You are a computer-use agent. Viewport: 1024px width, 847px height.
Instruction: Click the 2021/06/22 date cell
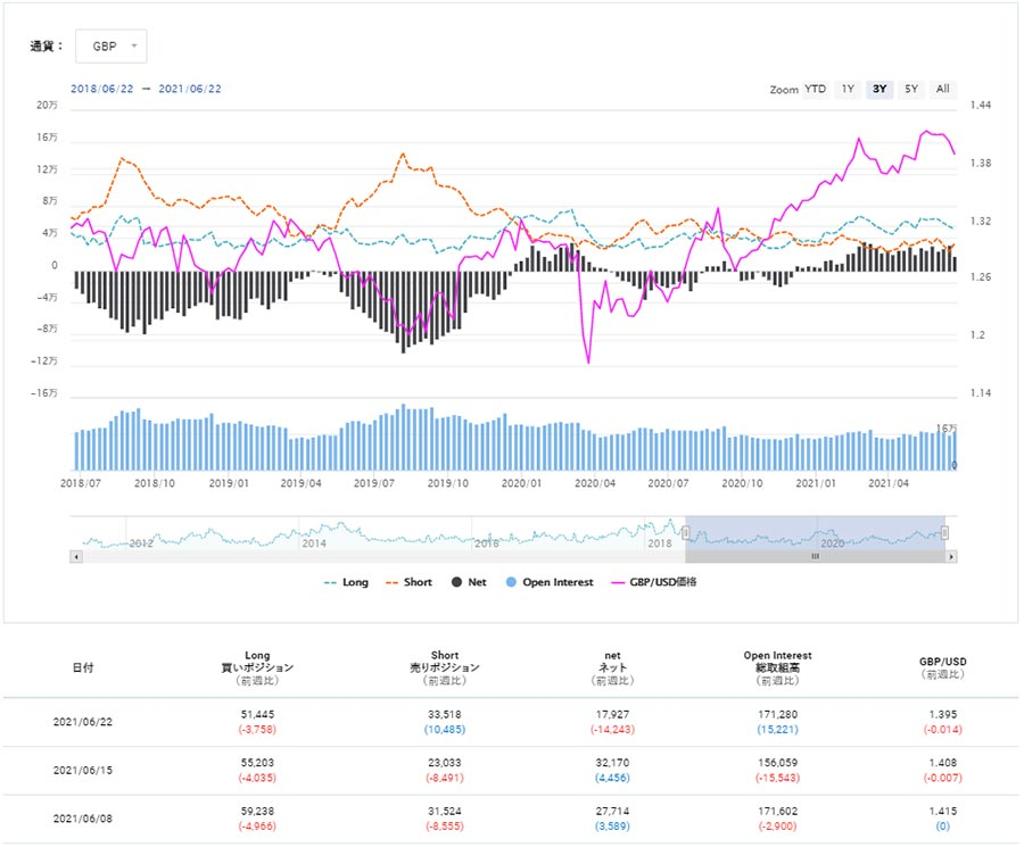(x=83, y=722)
